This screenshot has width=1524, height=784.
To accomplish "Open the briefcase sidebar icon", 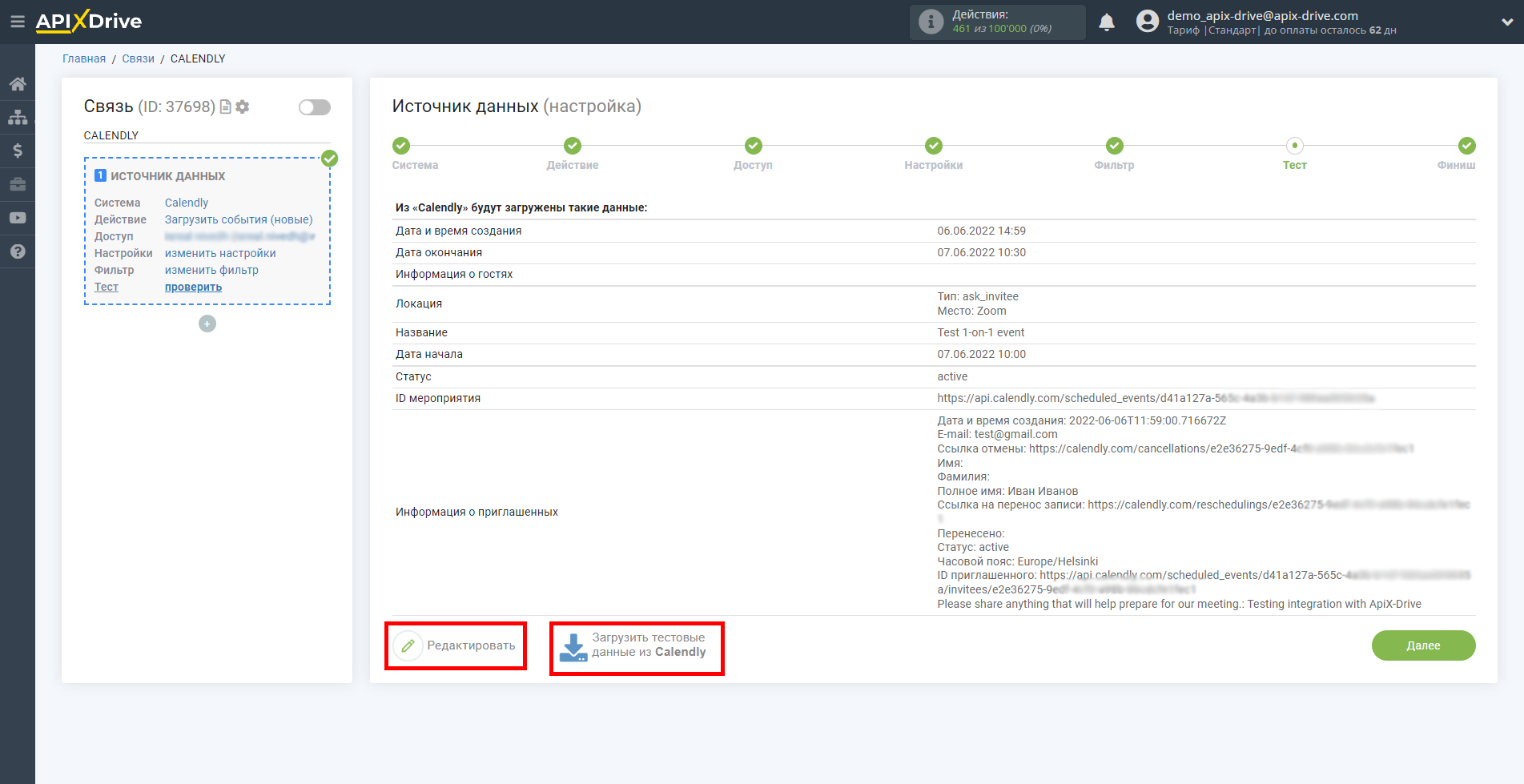I will 18,184.
